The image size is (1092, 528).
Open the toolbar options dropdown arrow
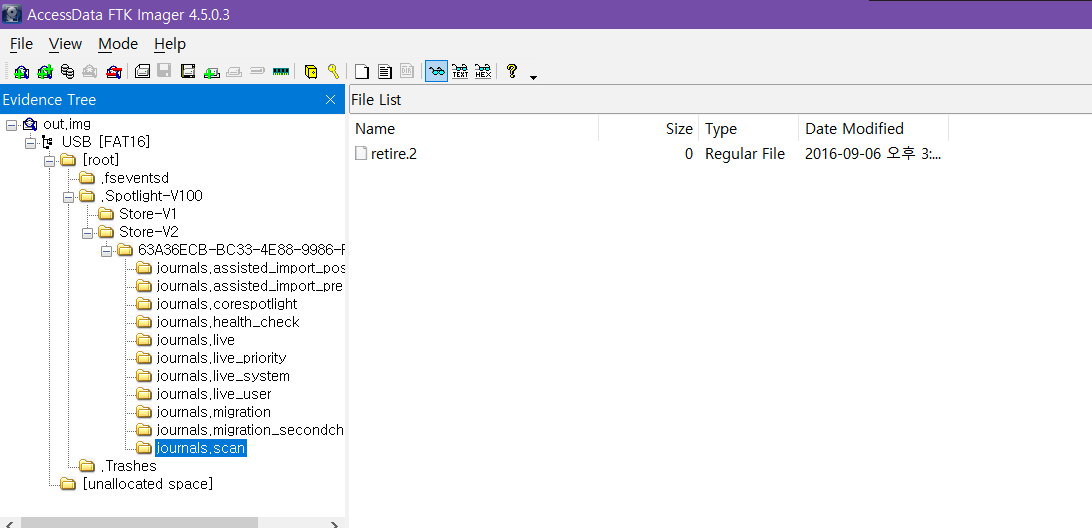[533, 77]
